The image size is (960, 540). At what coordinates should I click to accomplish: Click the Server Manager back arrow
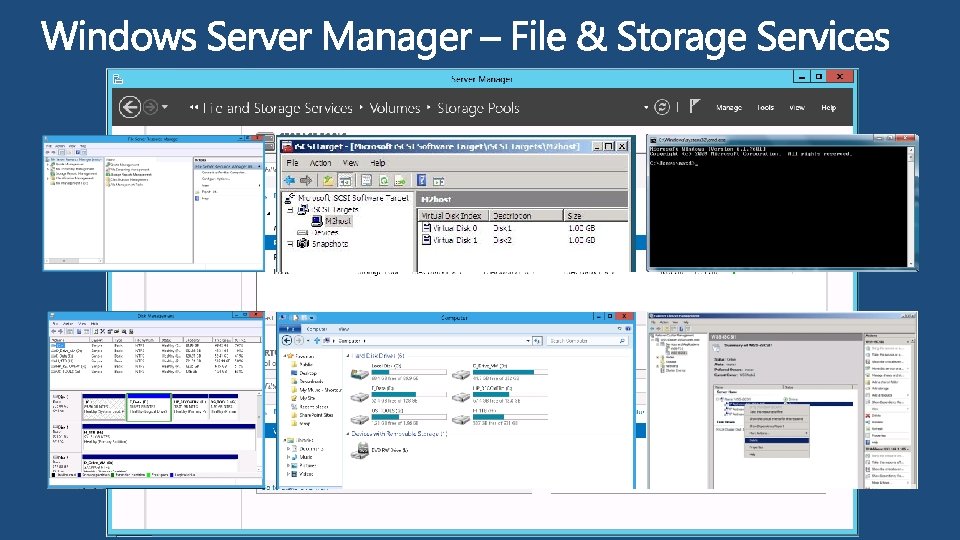pyautogui.click(x=130, y=107)
